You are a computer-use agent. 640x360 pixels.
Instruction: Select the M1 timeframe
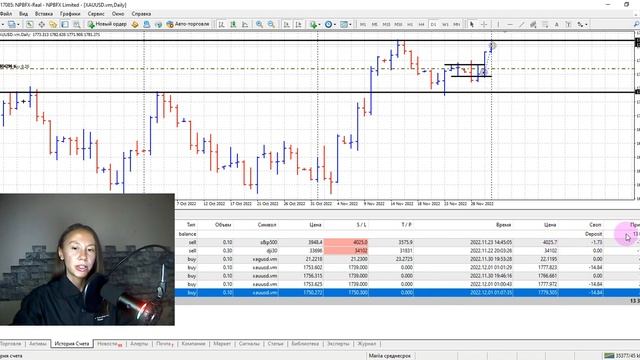[x=362, y=24]
